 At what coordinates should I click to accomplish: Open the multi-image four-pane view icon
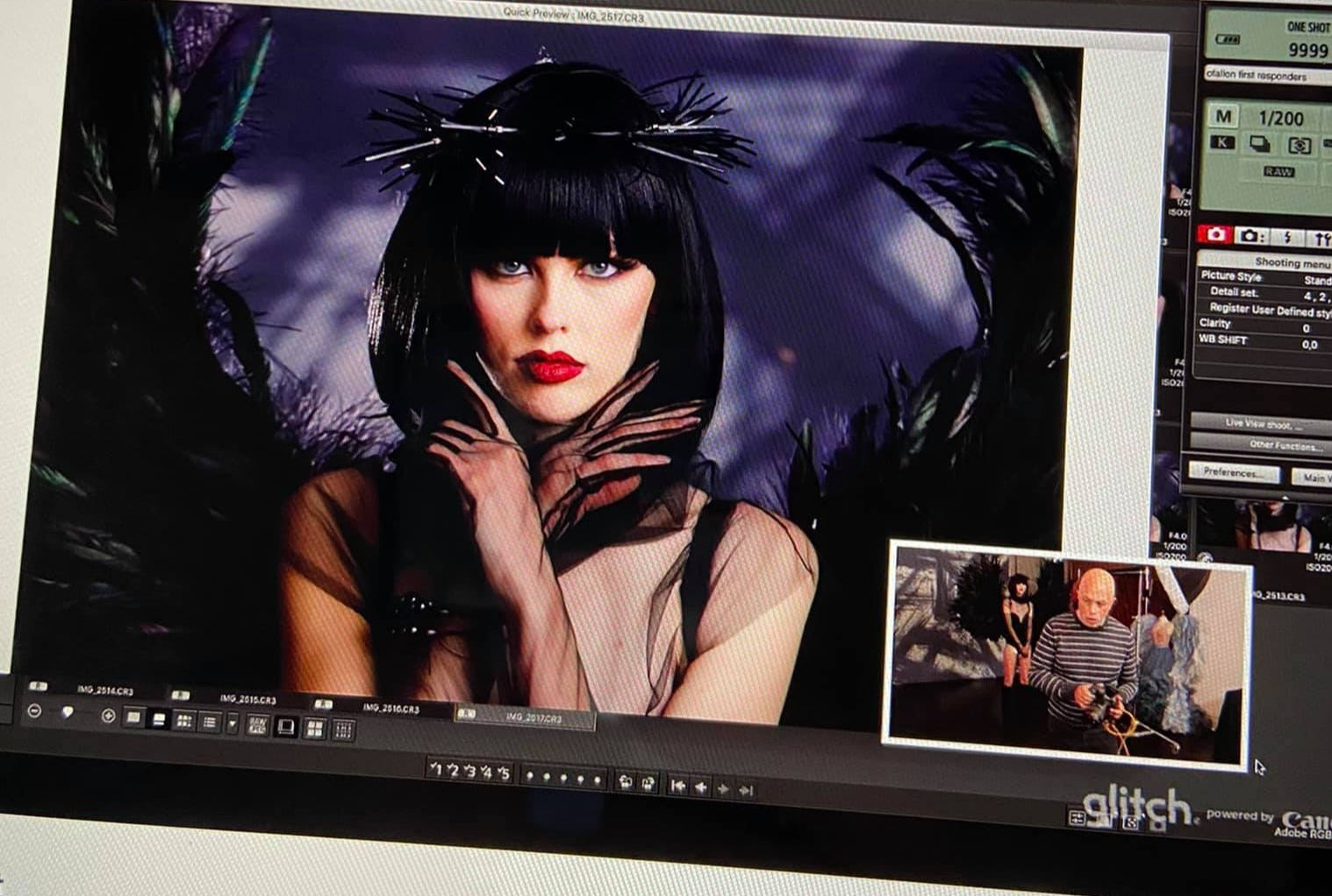(315, 728)
